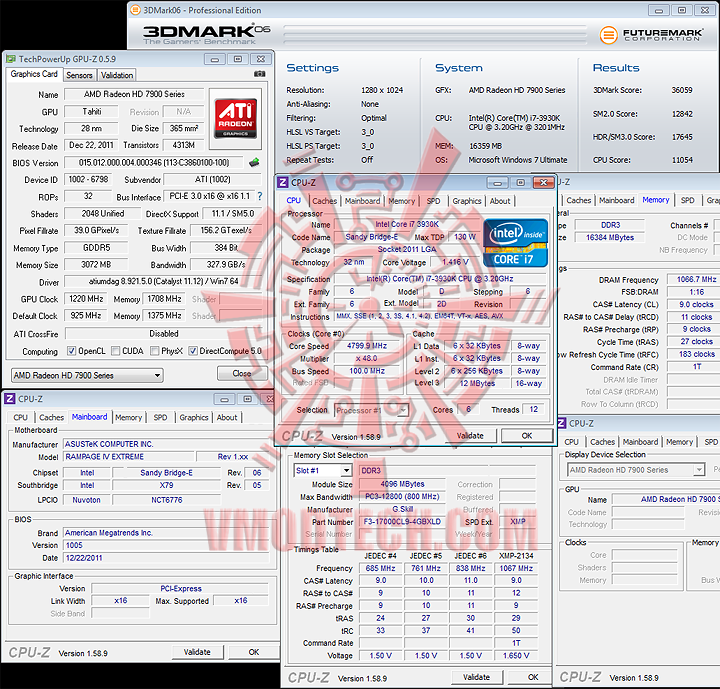
Task: Click OK in Mainboard CPU-Z window
Action: [x=254, y=652]
